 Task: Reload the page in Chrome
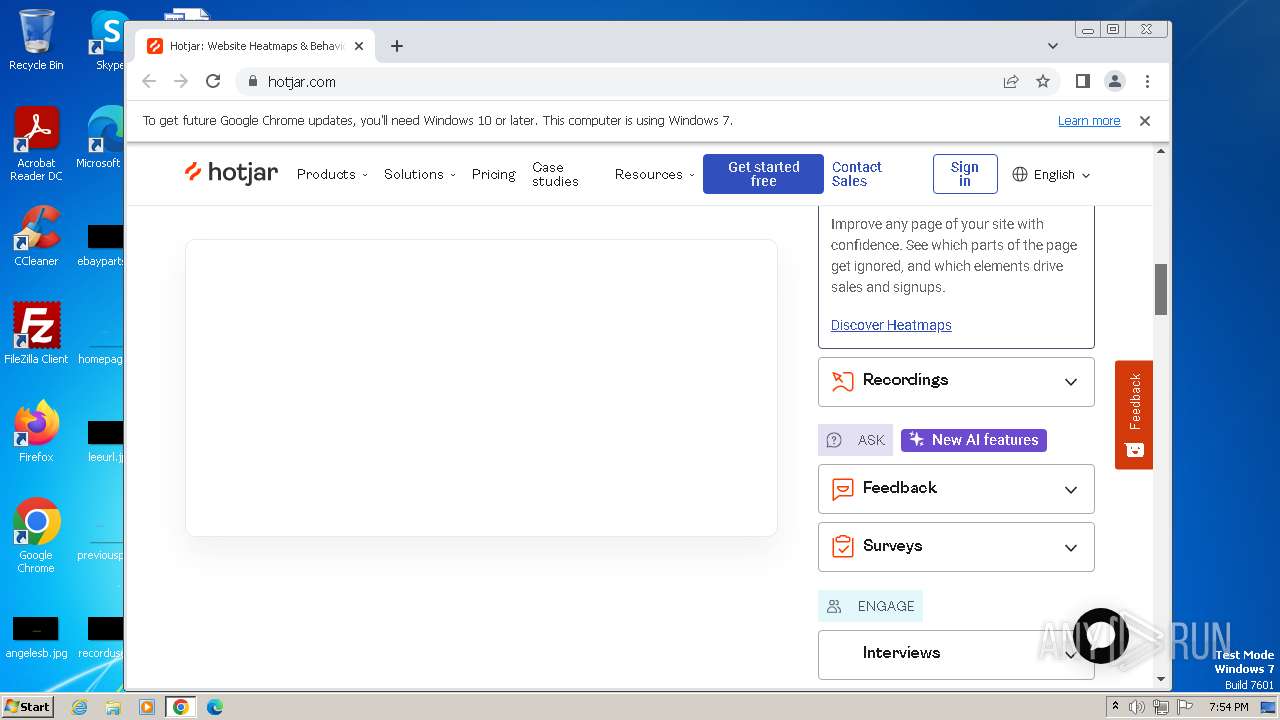(213, 81)
